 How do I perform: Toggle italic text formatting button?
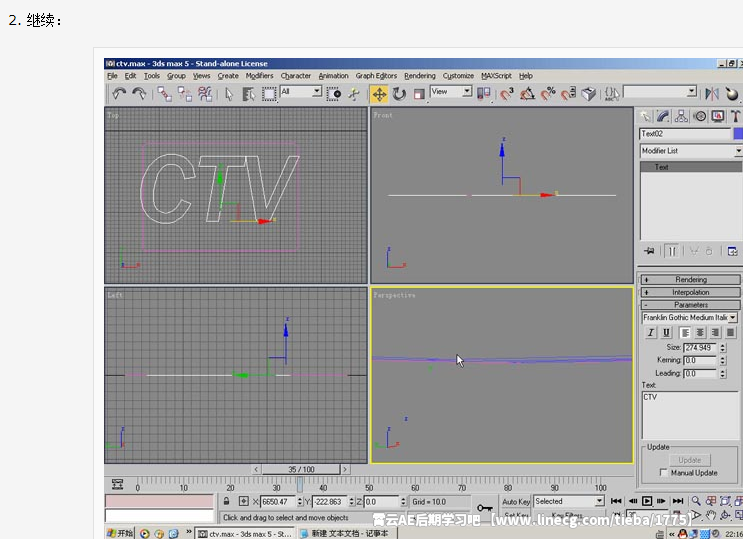tap(651, 333)
